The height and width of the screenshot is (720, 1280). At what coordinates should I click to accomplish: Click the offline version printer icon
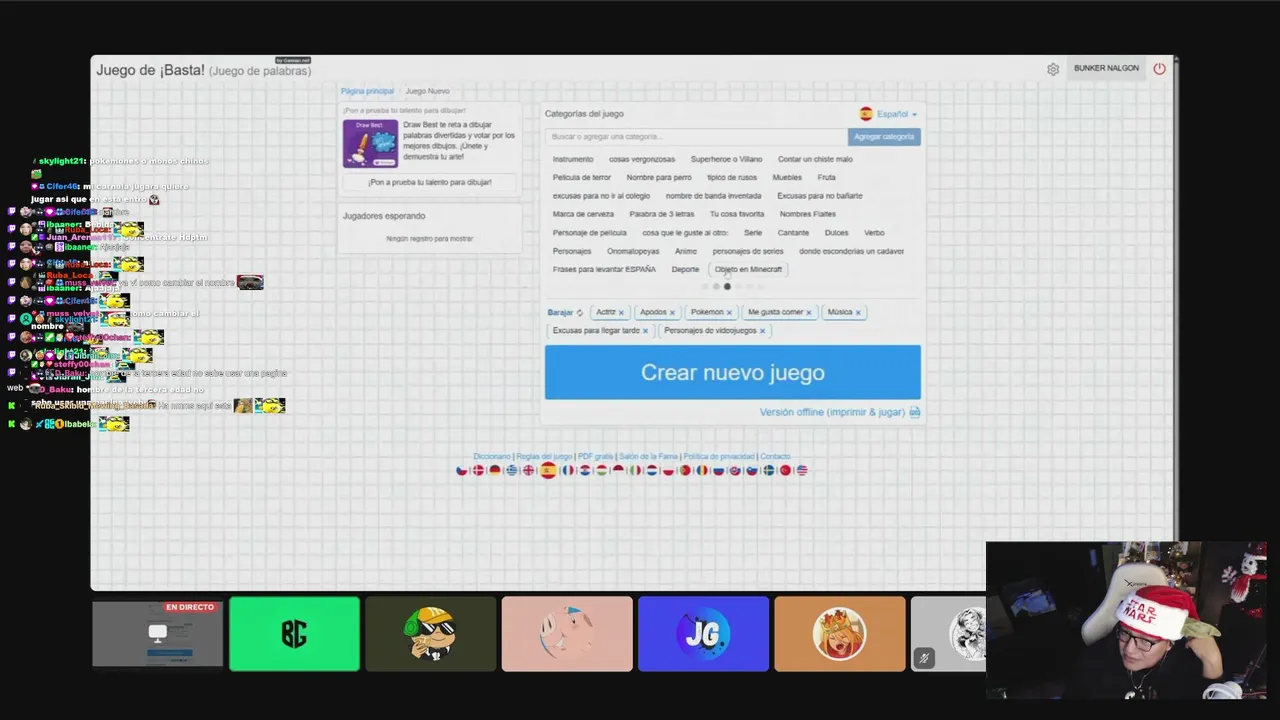(x=915, y=412)
